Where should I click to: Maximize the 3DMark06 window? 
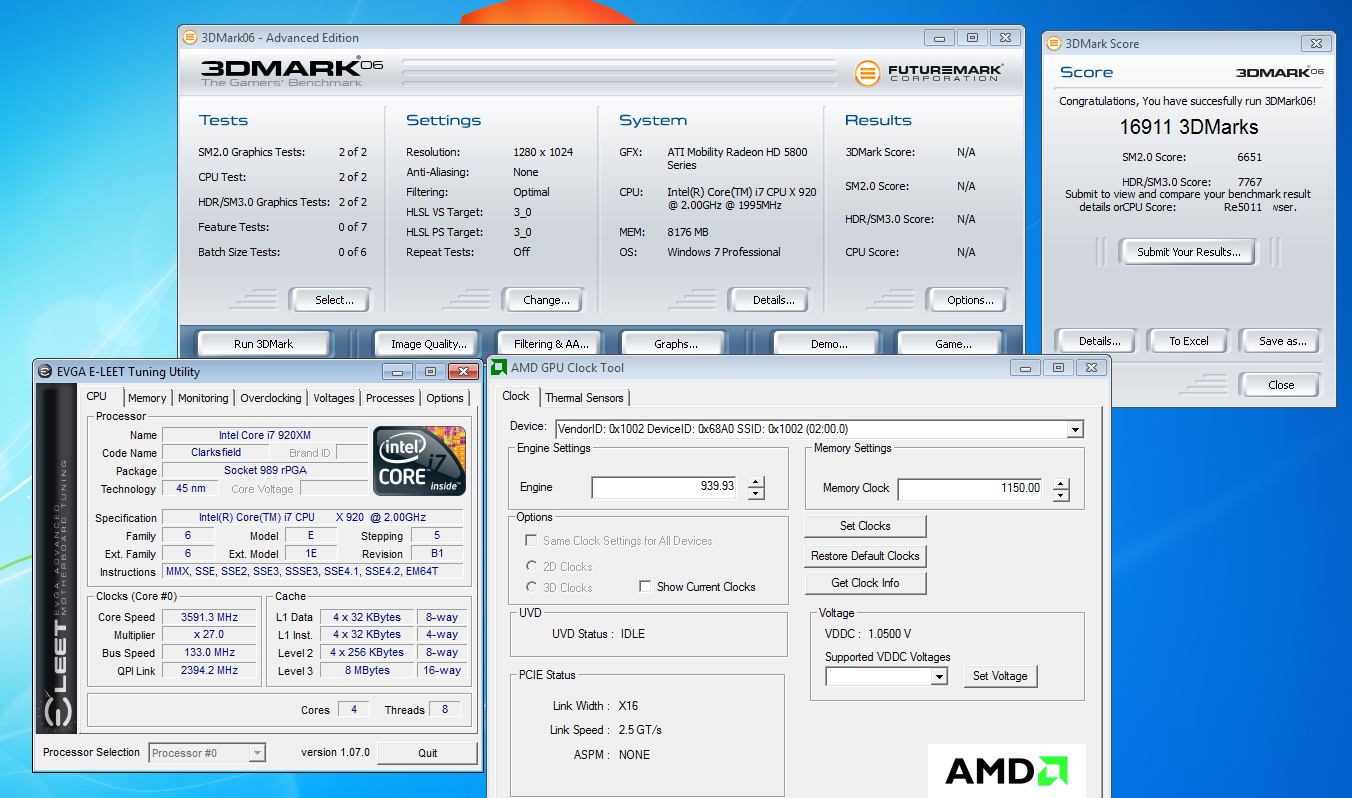tap(972, 38)
